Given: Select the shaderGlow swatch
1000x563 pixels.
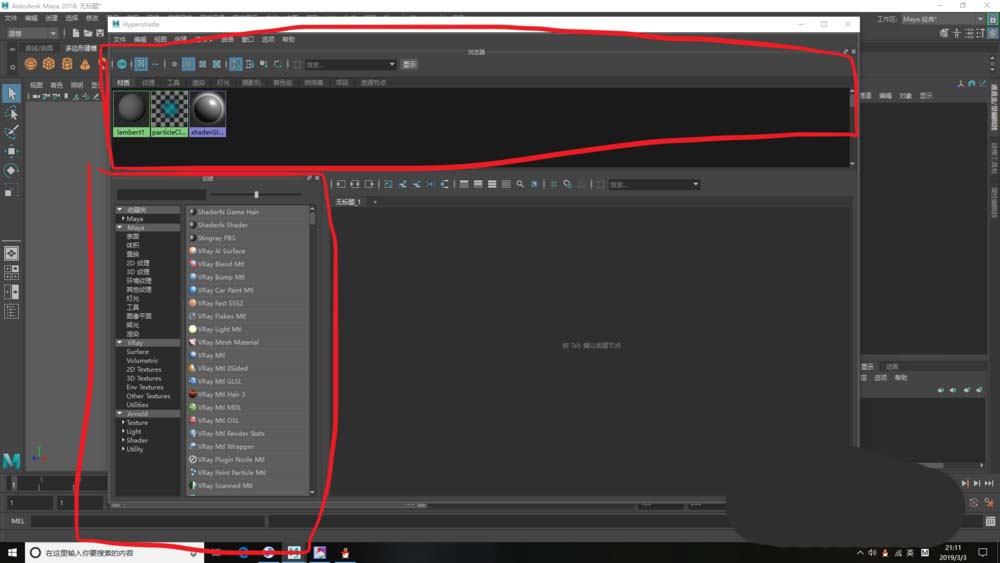Looking at the screenshot, I should pyautogui.click(x=207, y=113).
